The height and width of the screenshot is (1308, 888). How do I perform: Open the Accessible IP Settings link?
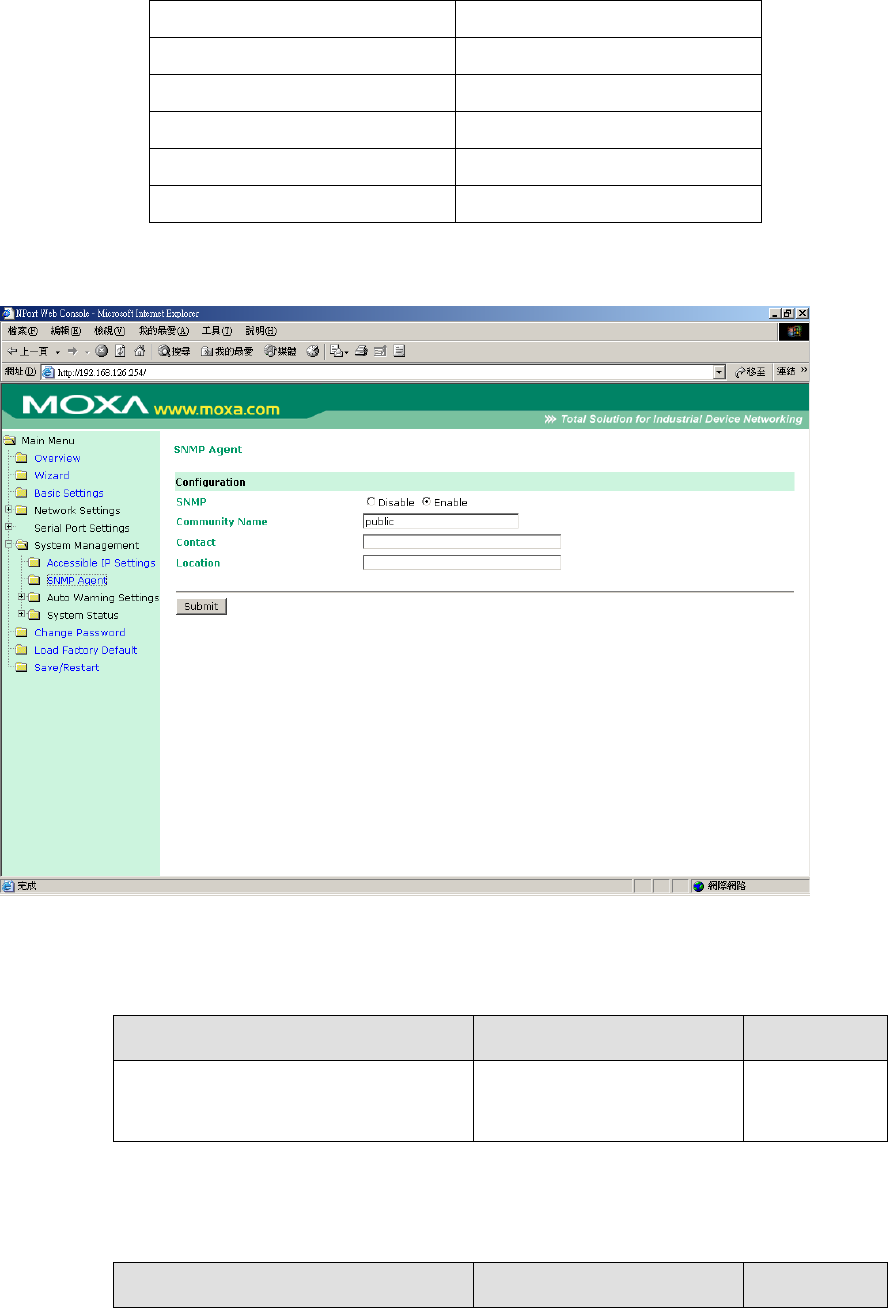(101, 563)
